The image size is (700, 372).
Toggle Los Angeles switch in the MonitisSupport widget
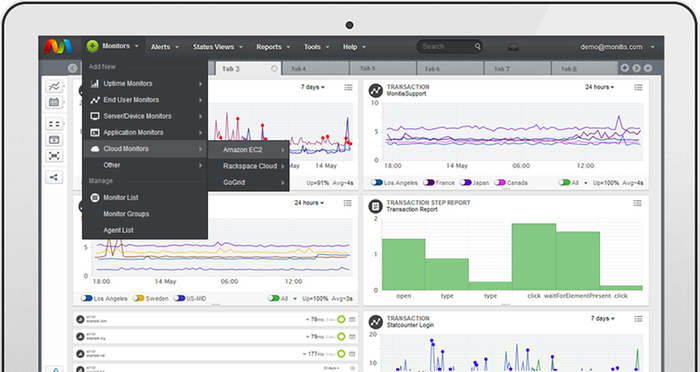(x=377, y=183)
